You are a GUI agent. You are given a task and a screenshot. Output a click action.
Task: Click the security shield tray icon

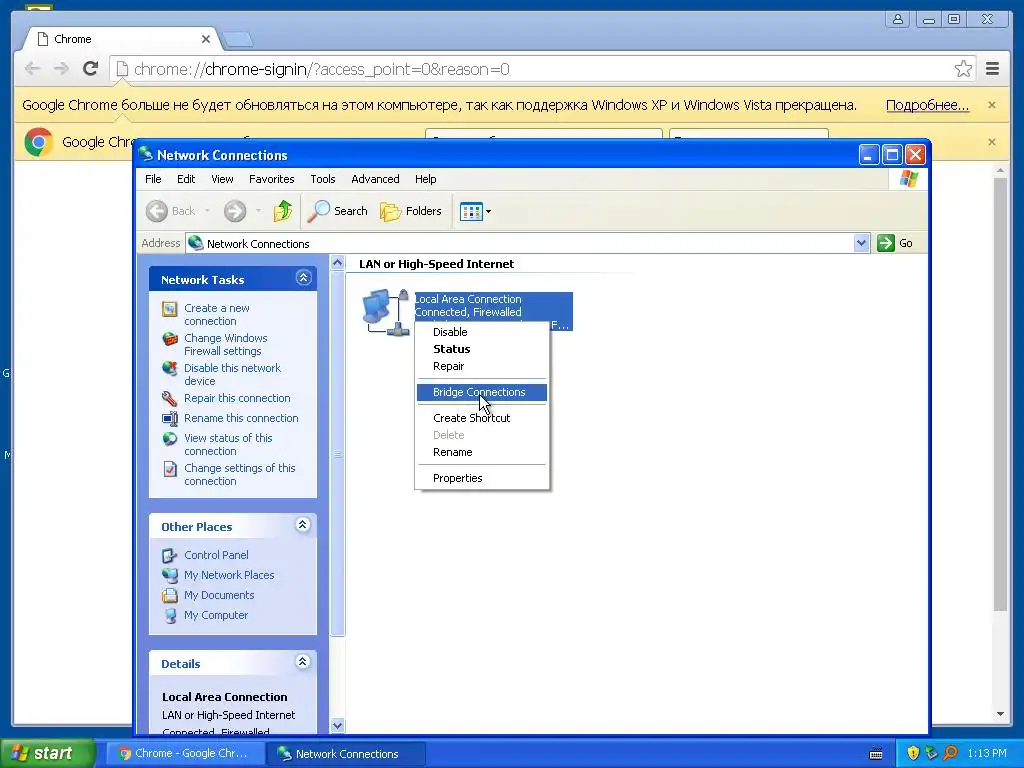[x=913, y=753]
